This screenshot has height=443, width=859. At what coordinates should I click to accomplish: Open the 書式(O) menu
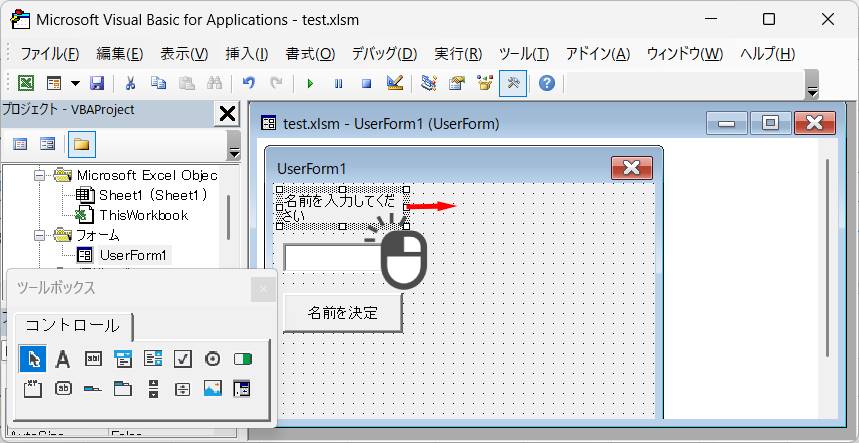310,54
